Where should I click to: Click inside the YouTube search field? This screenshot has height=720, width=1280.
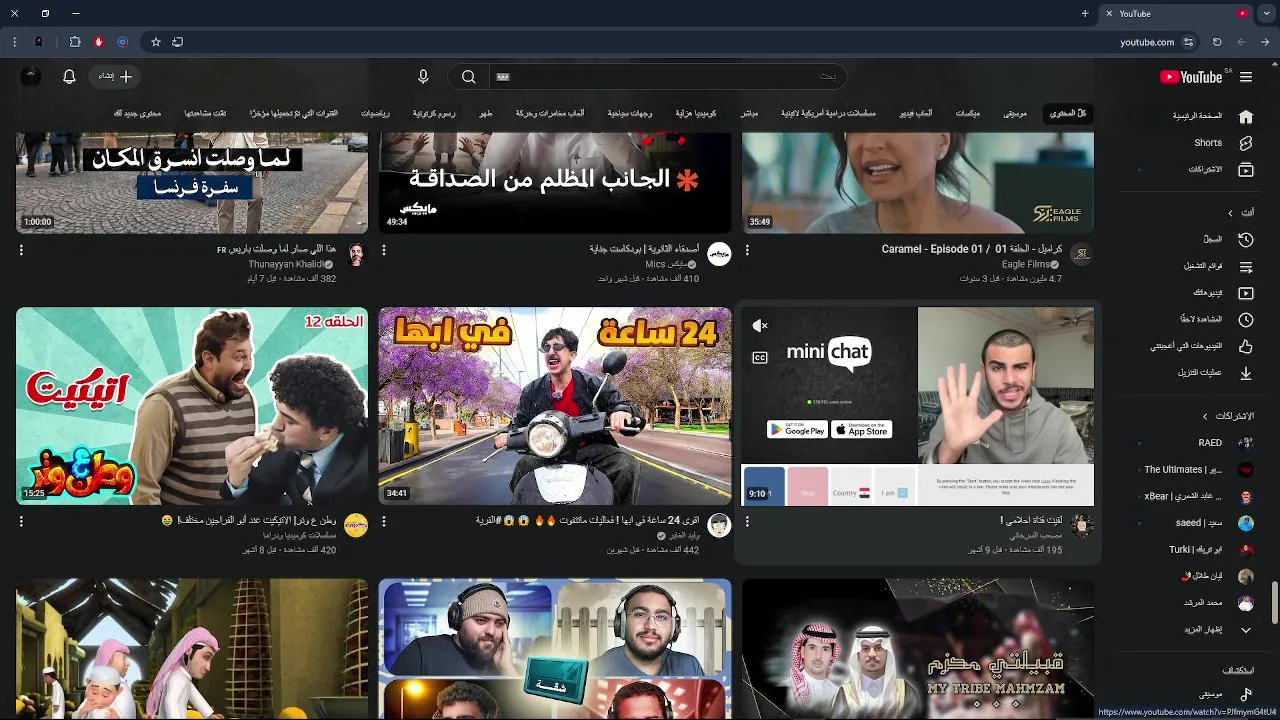[670, 77]
